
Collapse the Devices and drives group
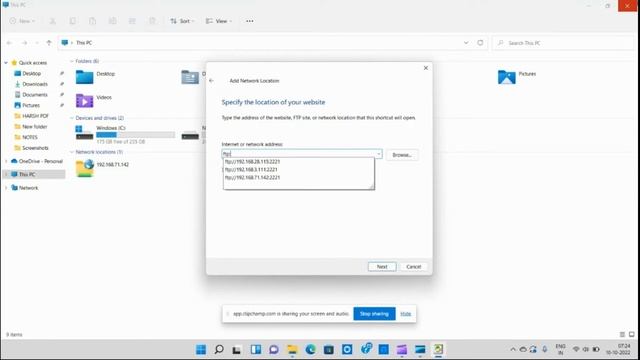[x=72, y=118]
